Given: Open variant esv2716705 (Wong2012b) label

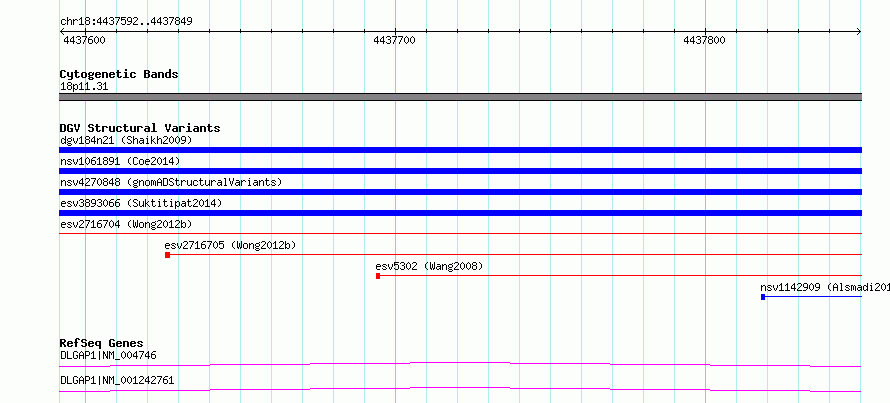Looking at the screenshot, I should [230, 245].
